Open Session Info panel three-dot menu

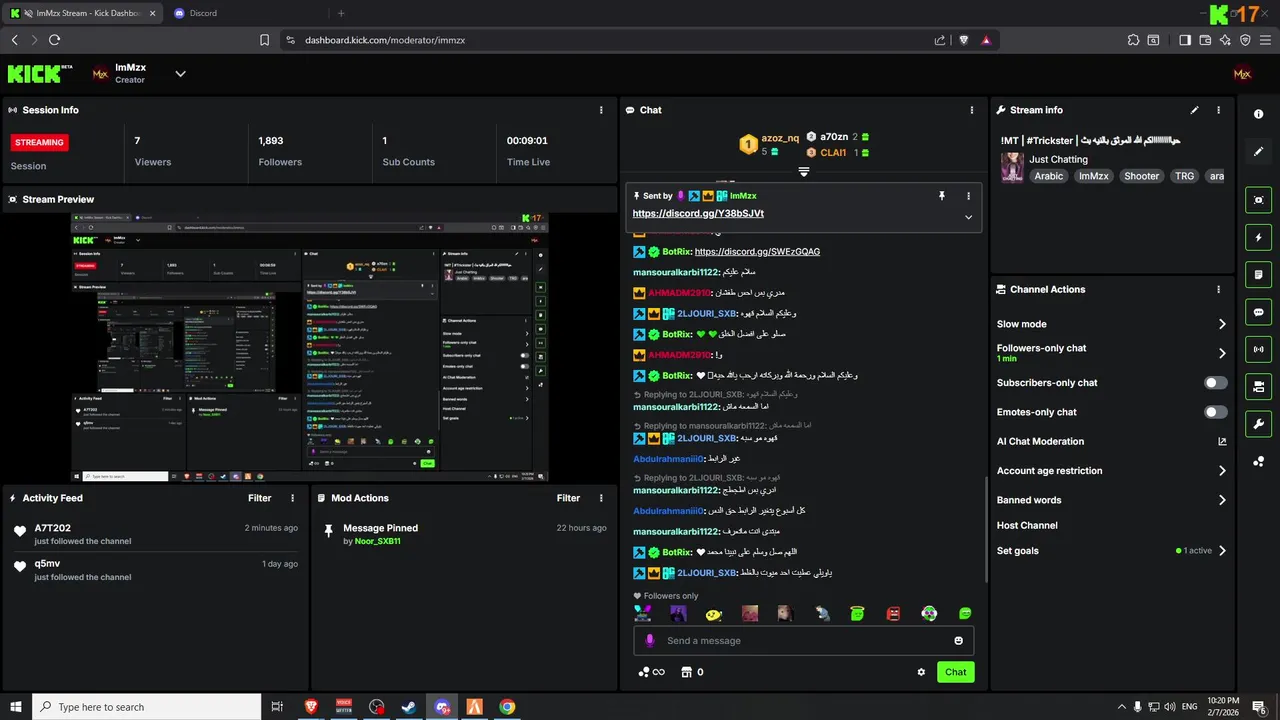click(601, 110)
